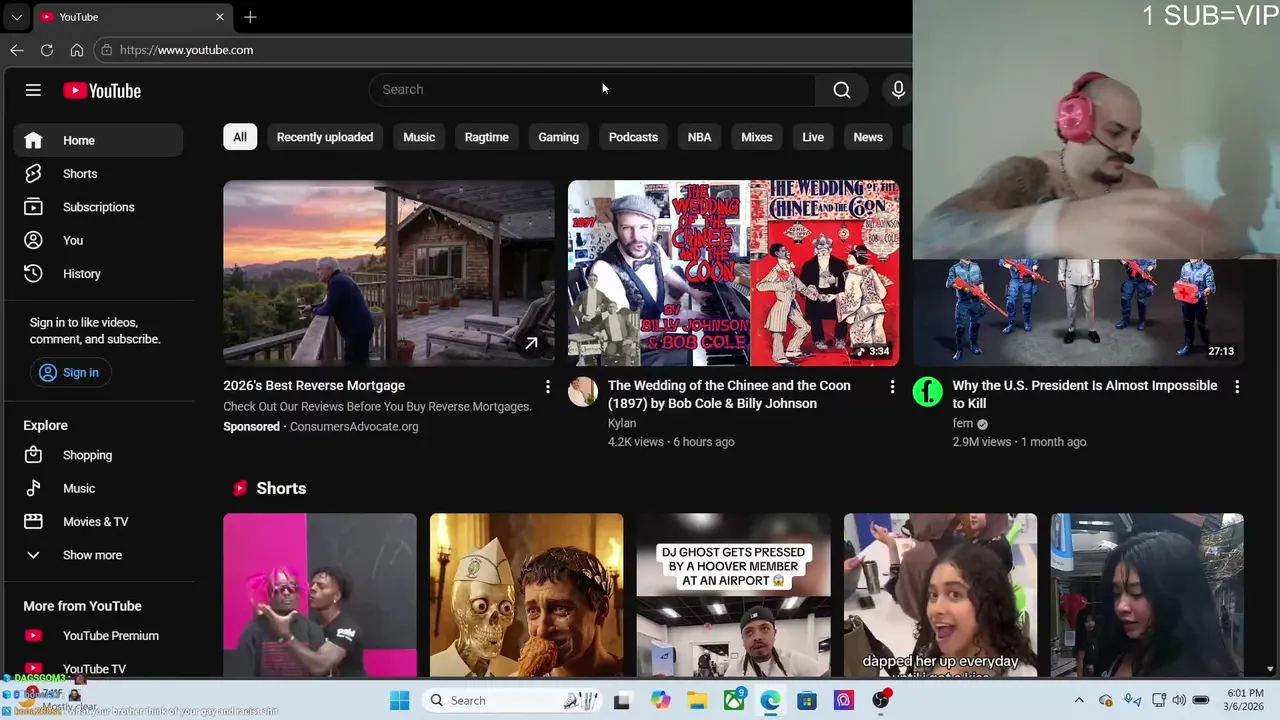The image size is (1280, 720).
Task: Click the Sign in button
Action: coord(70,372)
